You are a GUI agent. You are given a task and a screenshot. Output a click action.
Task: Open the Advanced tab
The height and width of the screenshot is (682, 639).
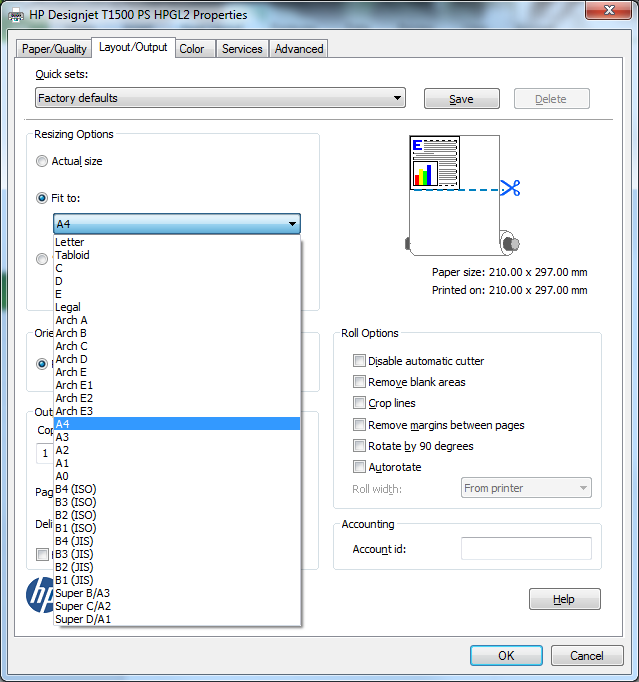click(x=299, y=49)
